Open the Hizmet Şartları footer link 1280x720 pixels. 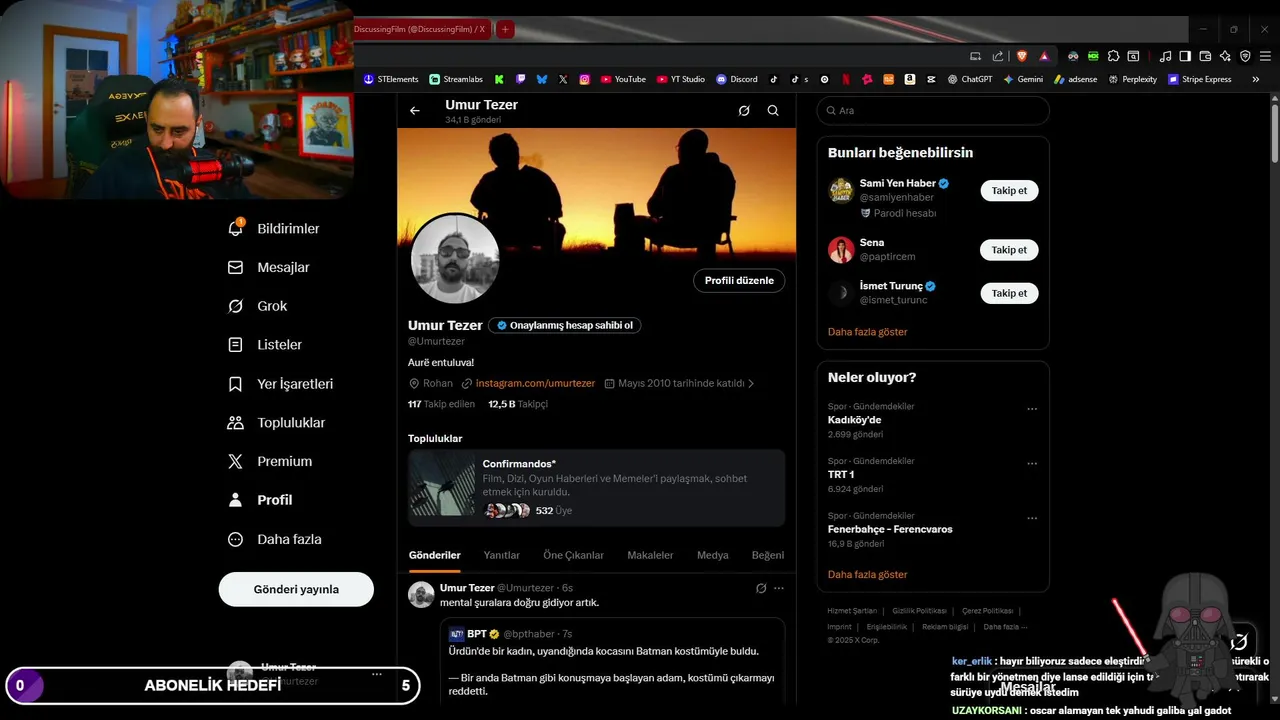click(852, 611)
